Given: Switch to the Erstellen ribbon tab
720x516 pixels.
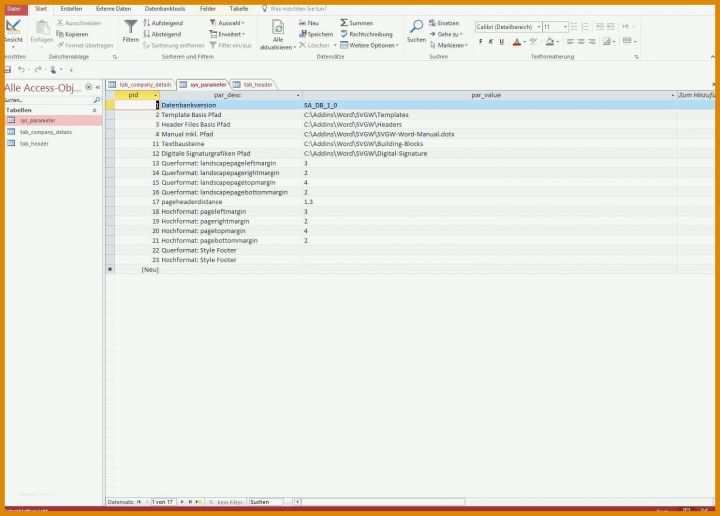Looking at the screenshot, I should coord(71,9).
